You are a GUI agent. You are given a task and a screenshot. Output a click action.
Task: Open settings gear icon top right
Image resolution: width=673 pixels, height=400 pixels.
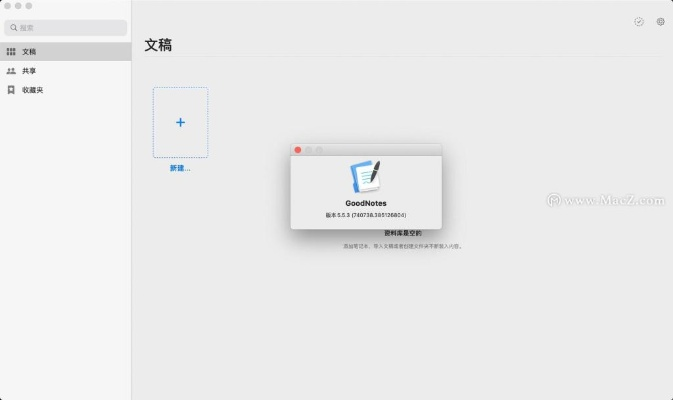[661, 21]
